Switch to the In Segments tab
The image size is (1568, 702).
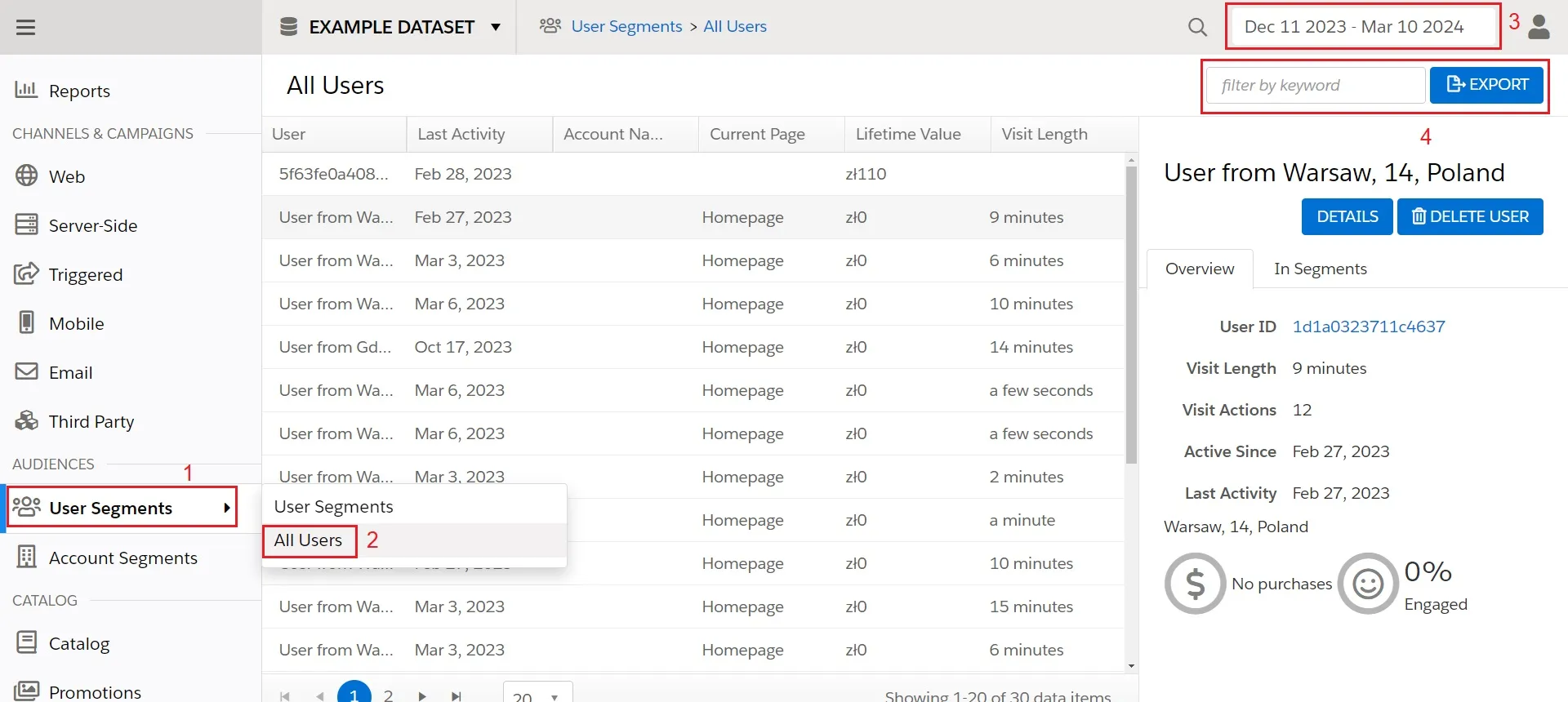click(1320, 269)
